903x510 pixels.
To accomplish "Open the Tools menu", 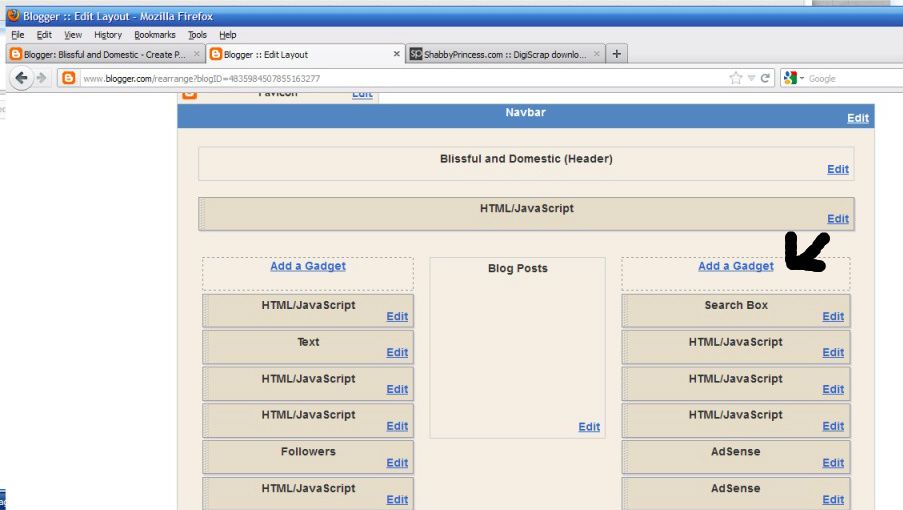I will (197, 35).
